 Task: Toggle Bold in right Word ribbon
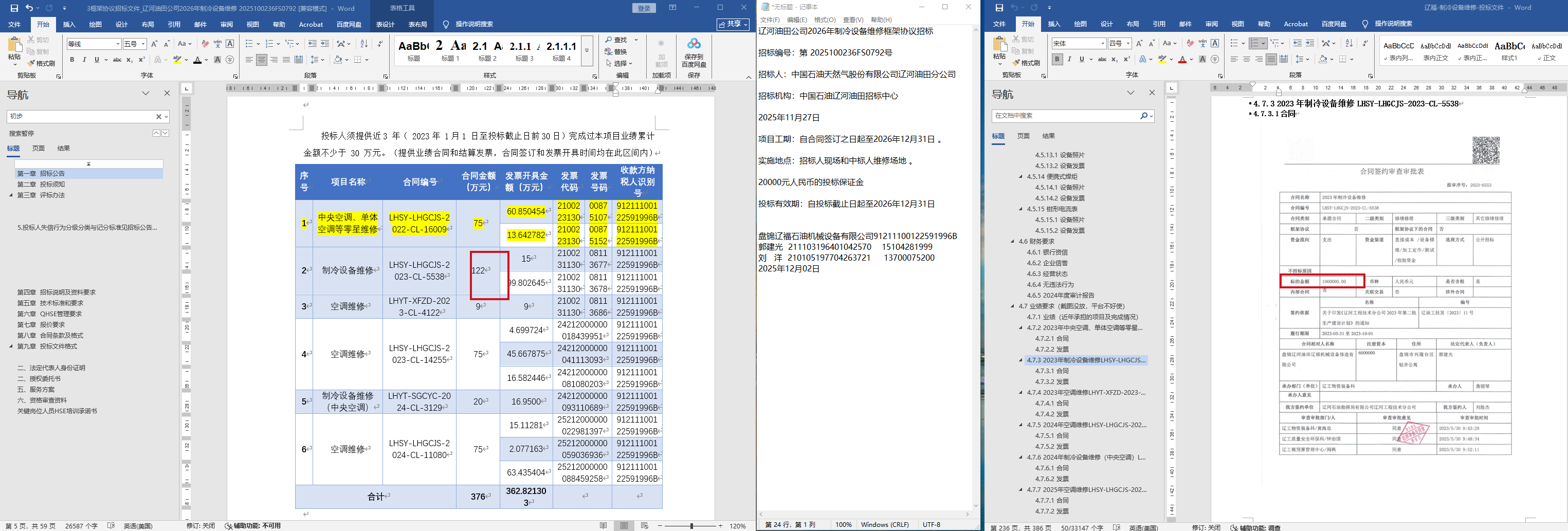[x=1056, y=59]
